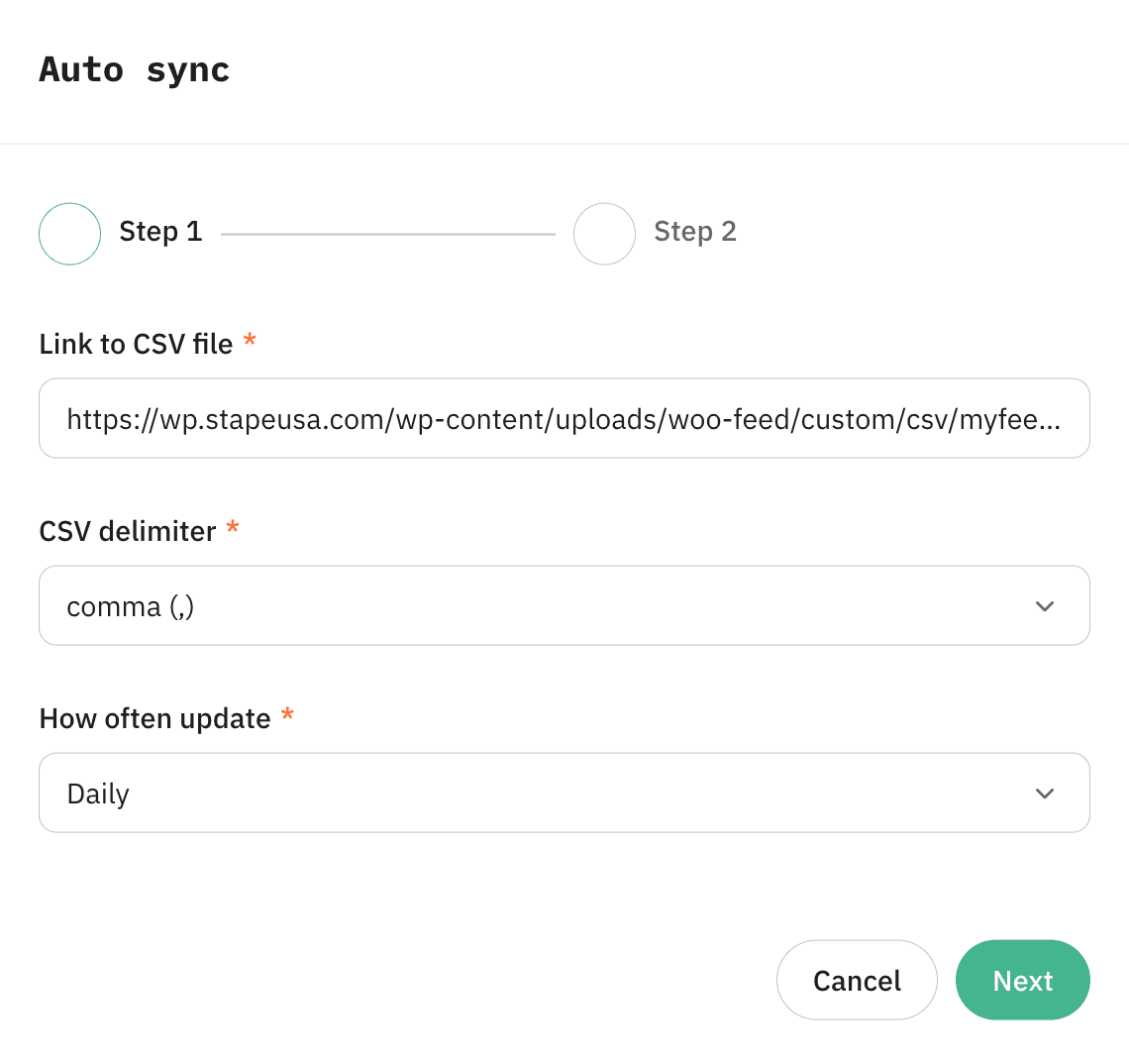
Task: Click the chevron icon on the delimiter field
Action: (1044, 605)
